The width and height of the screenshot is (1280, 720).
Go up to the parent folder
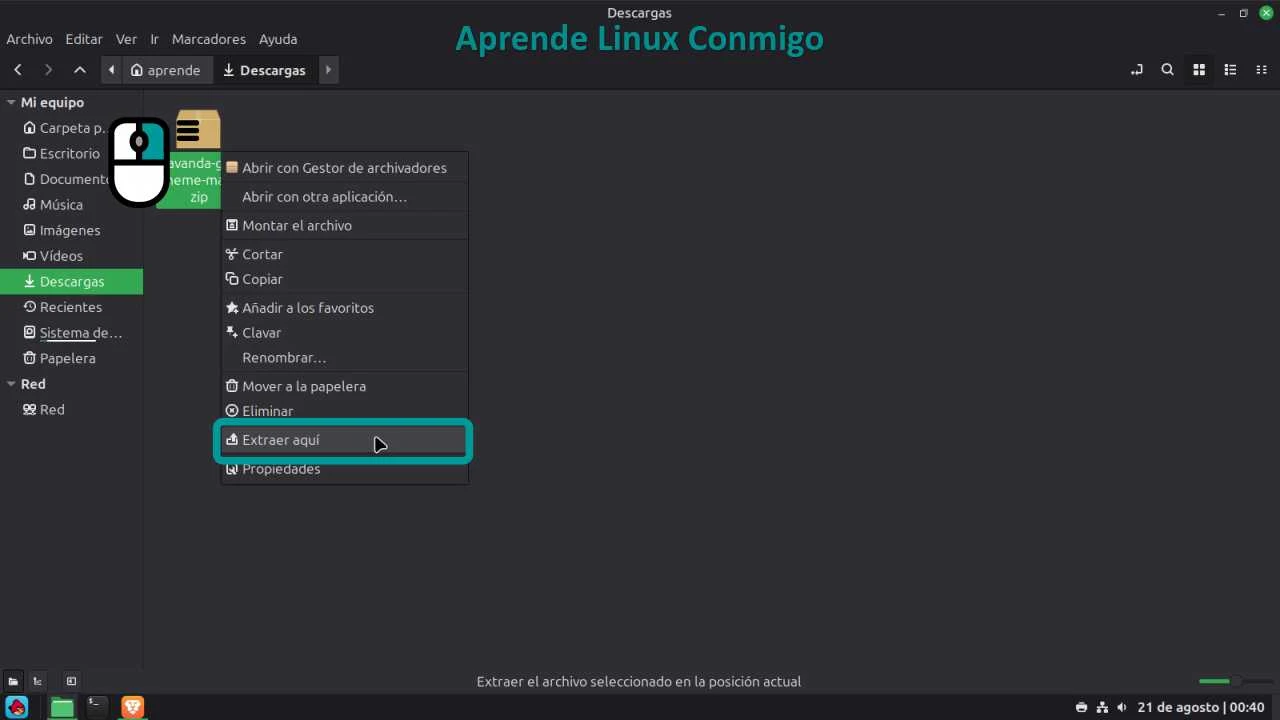[80, 70]
